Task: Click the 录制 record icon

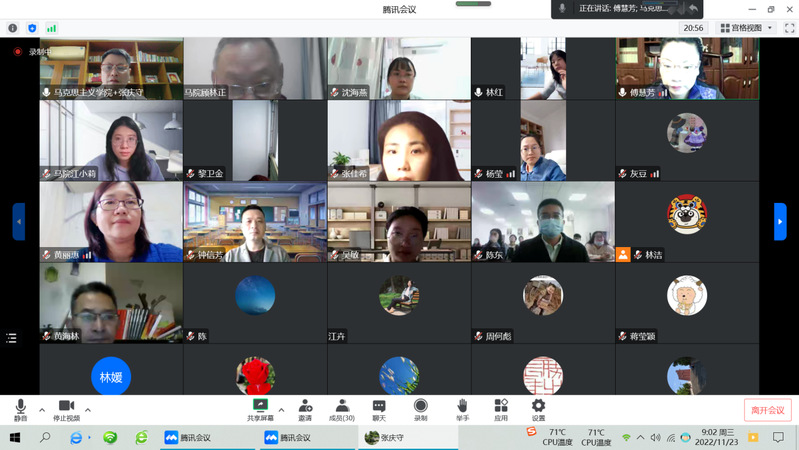Action: 420,410
